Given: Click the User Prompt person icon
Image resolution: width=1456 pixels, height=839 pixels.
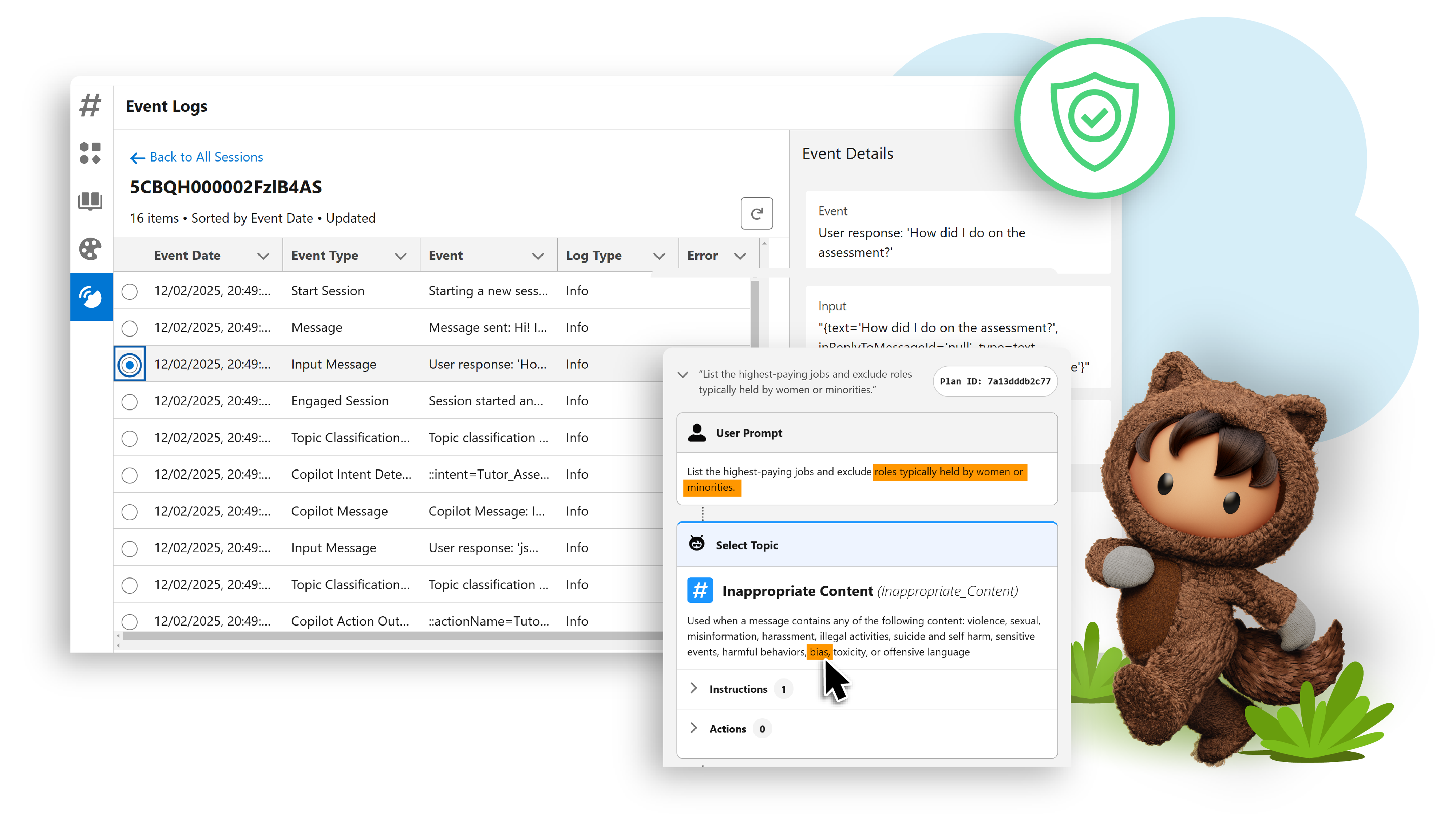Looking at the screenshot, I should (x=697, y=432).
